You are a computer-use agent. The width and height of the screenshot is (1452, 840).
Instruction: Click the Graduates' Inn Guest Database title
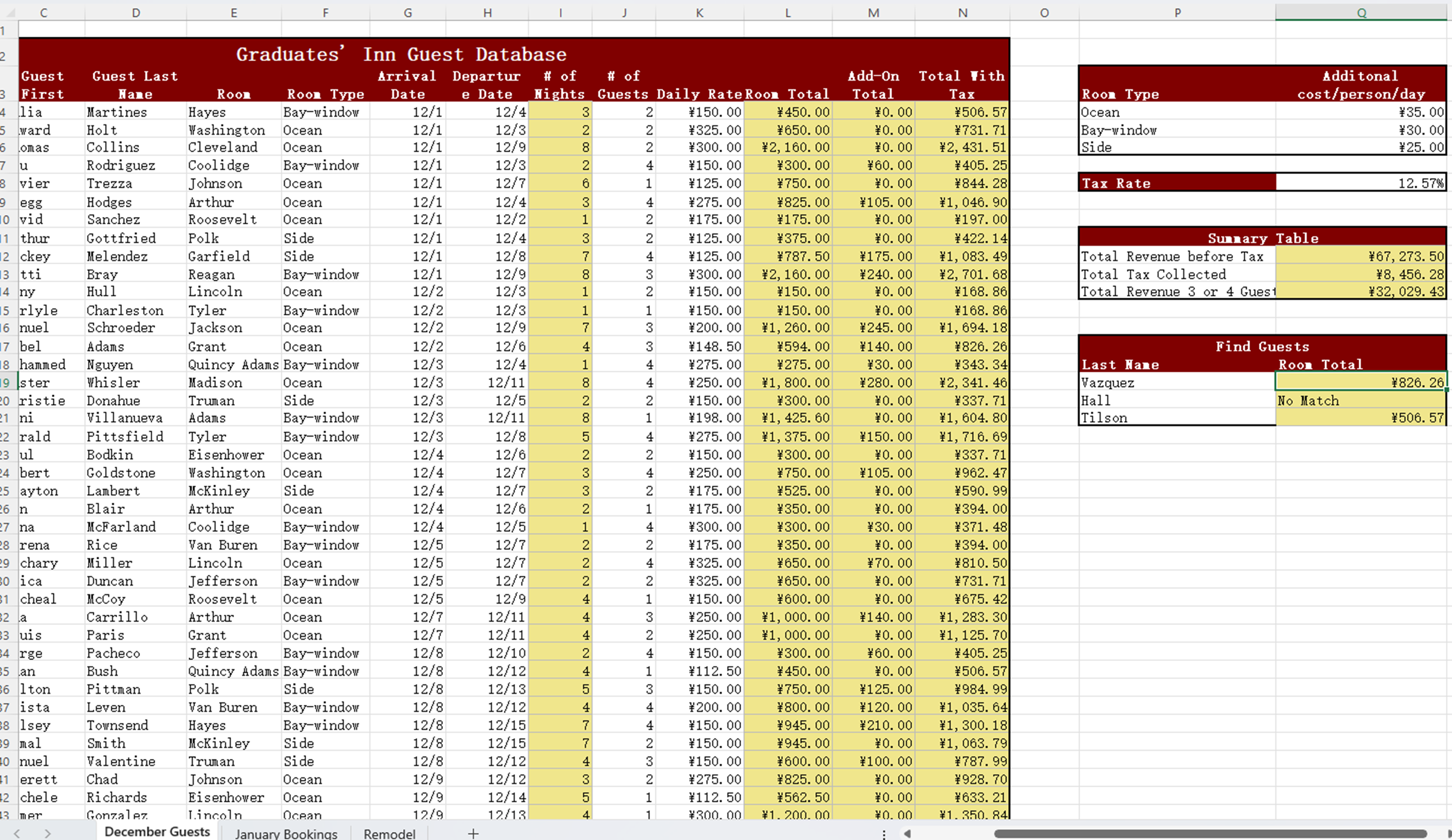click(401, 54)
